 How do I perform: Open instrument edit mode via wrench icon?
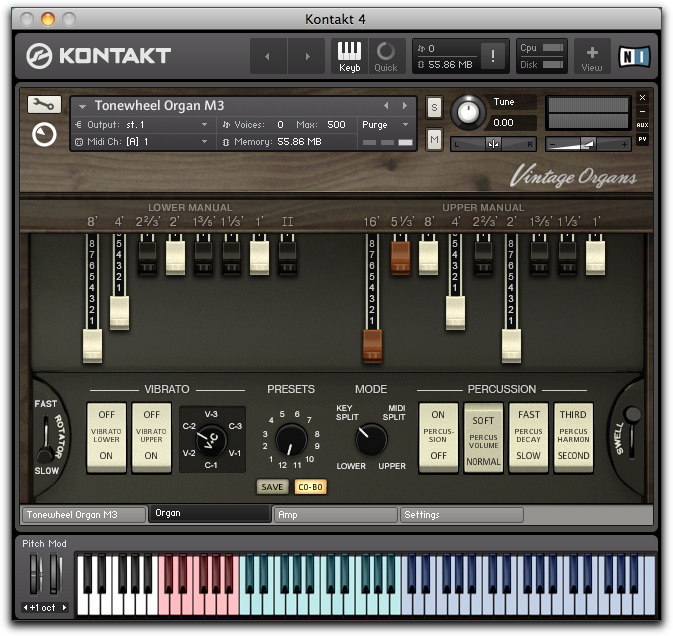coord(44,104)
